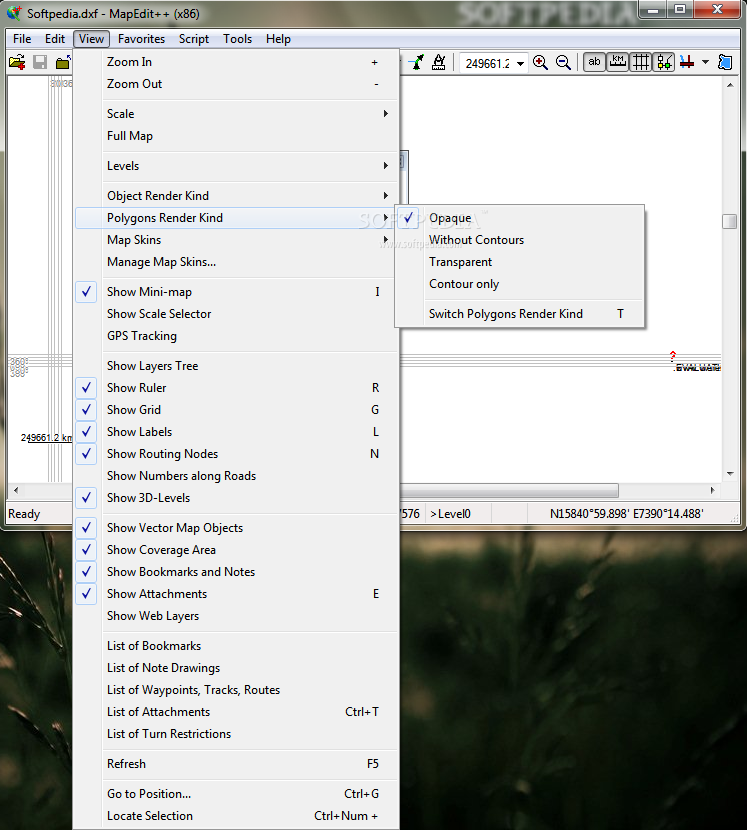Image resolution: width=747 pixels, height=830 pixels.
Task: Click the Polygons Render Kind menu item
Action: 236,218
